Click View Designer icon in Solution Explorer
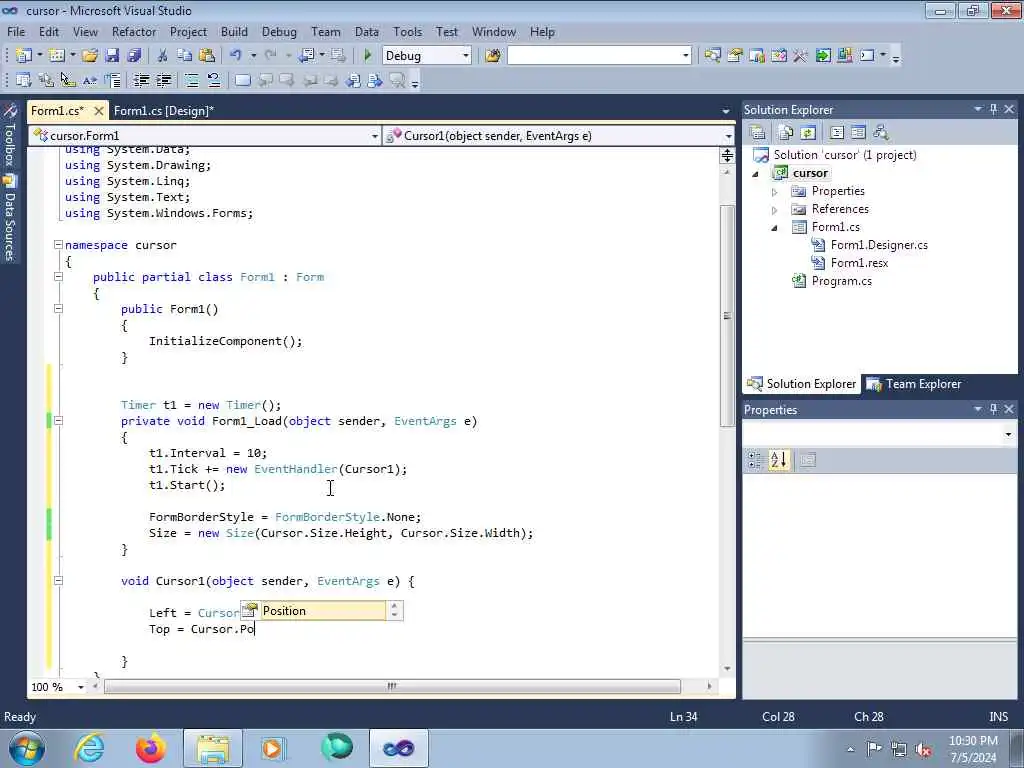 tap(858, 133)
